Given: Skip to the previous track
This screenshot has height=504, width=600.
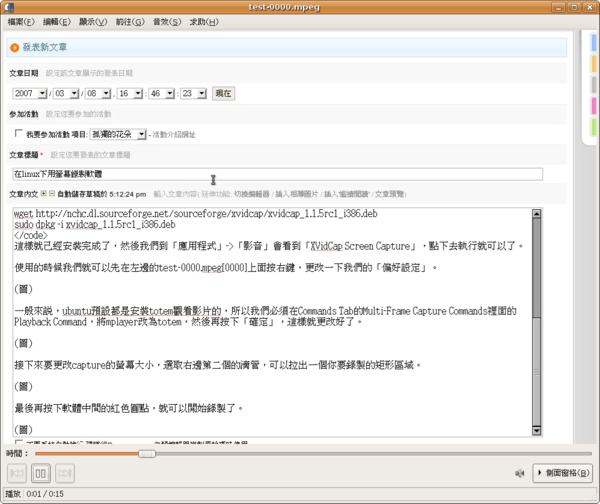Looking at the screenshot, I should (17, 473).
